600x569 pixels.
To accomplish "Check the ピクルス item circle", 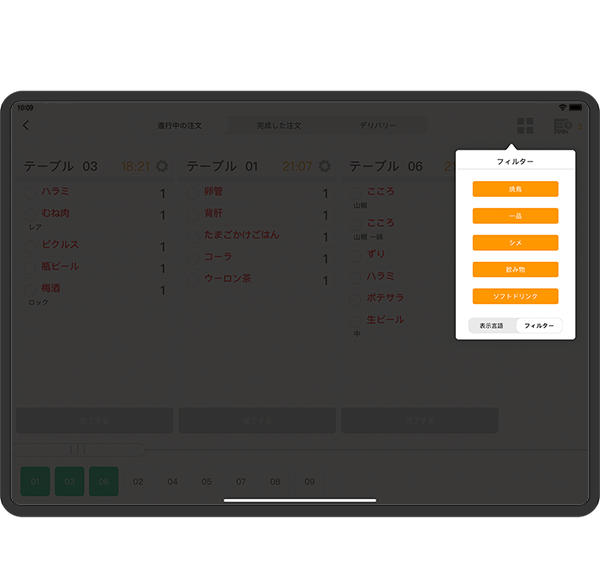I will pyautogui.click(x=30, y=246).
